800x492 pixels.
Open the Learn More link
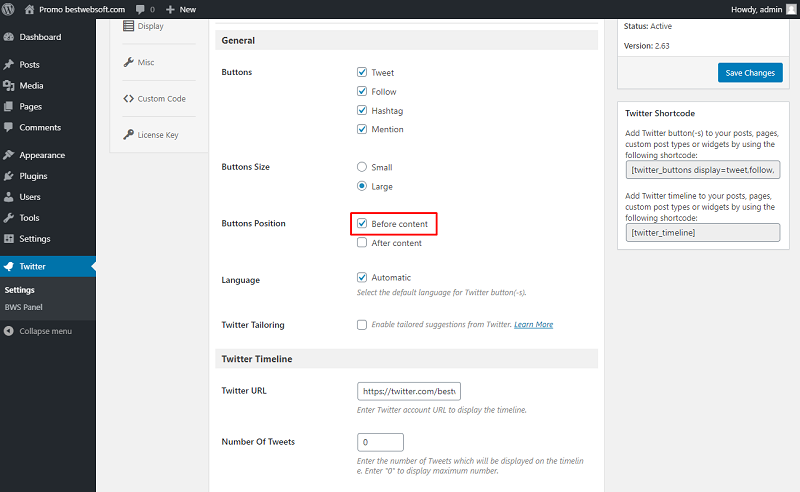pyautogui.click(x=534, y=325)
